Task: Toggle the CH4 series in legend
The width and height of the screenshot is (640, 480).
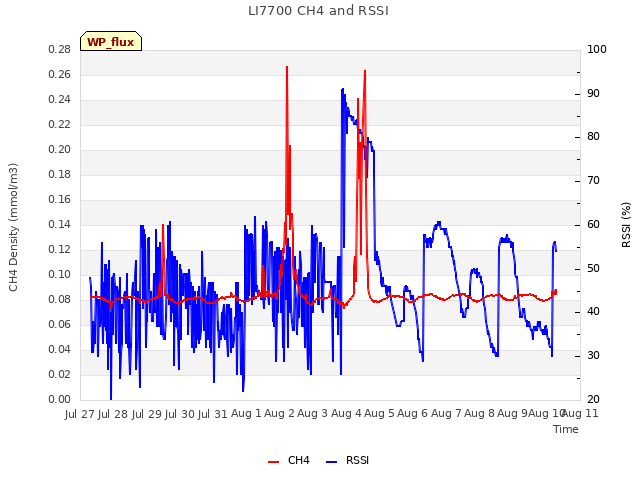Action: pos(289,460)
